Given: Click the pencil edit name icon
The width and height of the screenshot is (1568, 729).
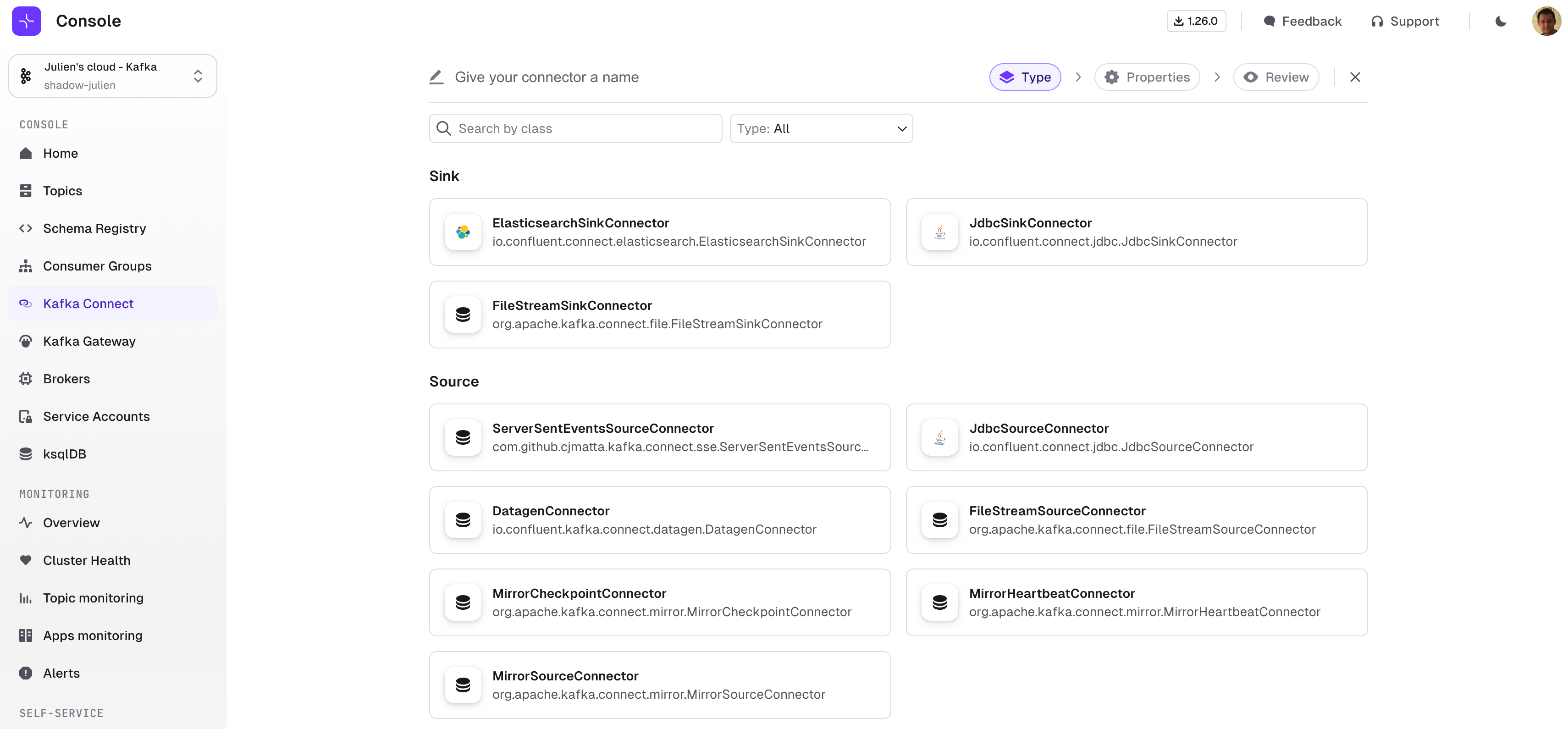Looking at the screenshot, I should pos(436,77).
